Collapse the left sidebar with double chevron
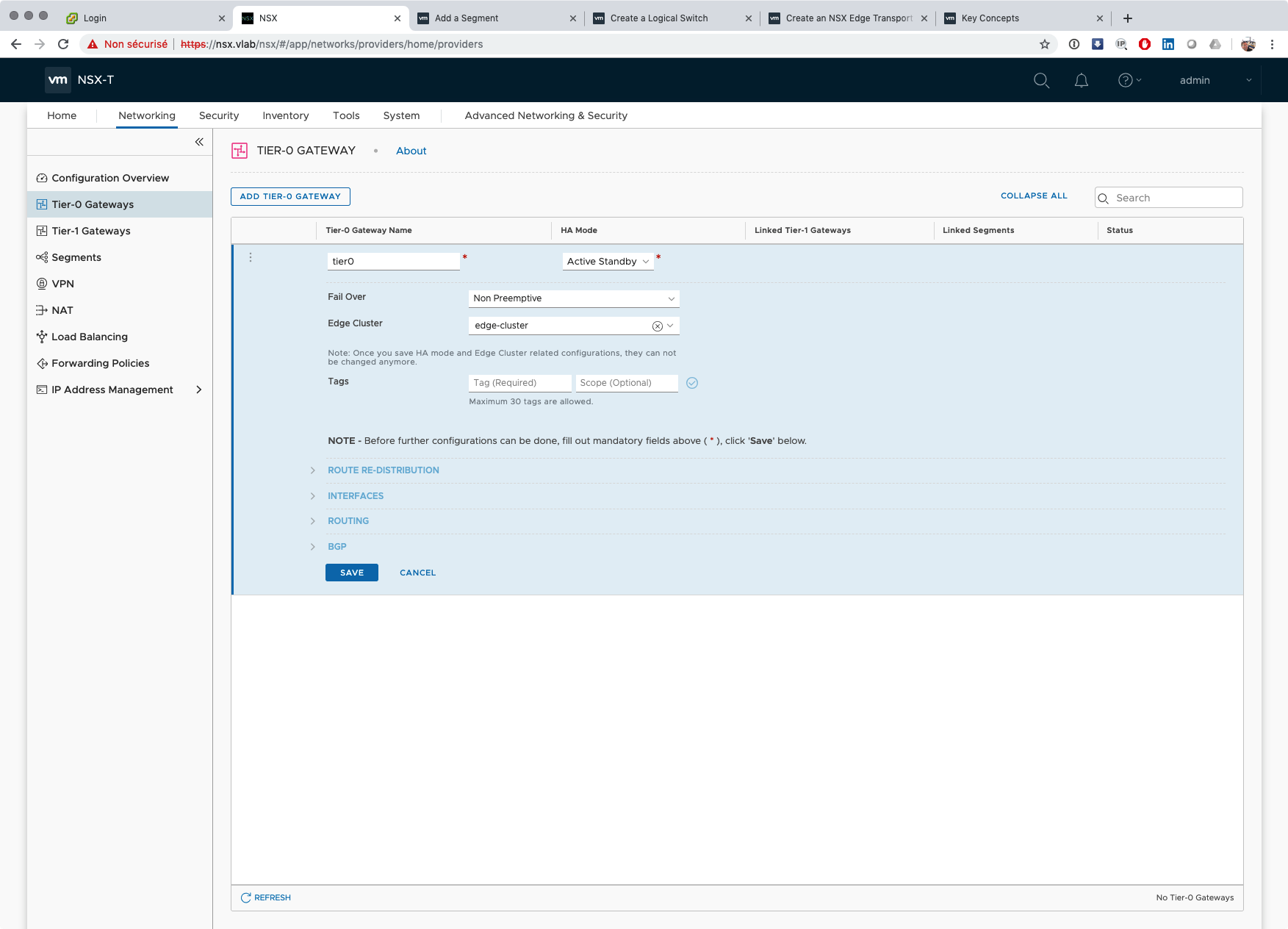The image size is (1288, 929). [199, 142]
